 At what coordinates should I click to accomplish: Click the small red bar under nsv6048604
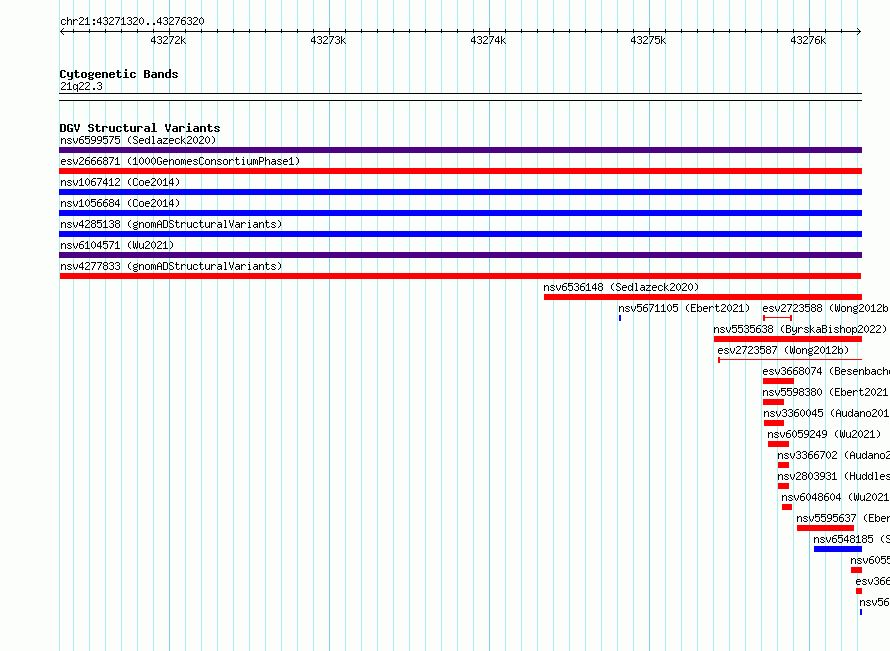tap(787, 507)
